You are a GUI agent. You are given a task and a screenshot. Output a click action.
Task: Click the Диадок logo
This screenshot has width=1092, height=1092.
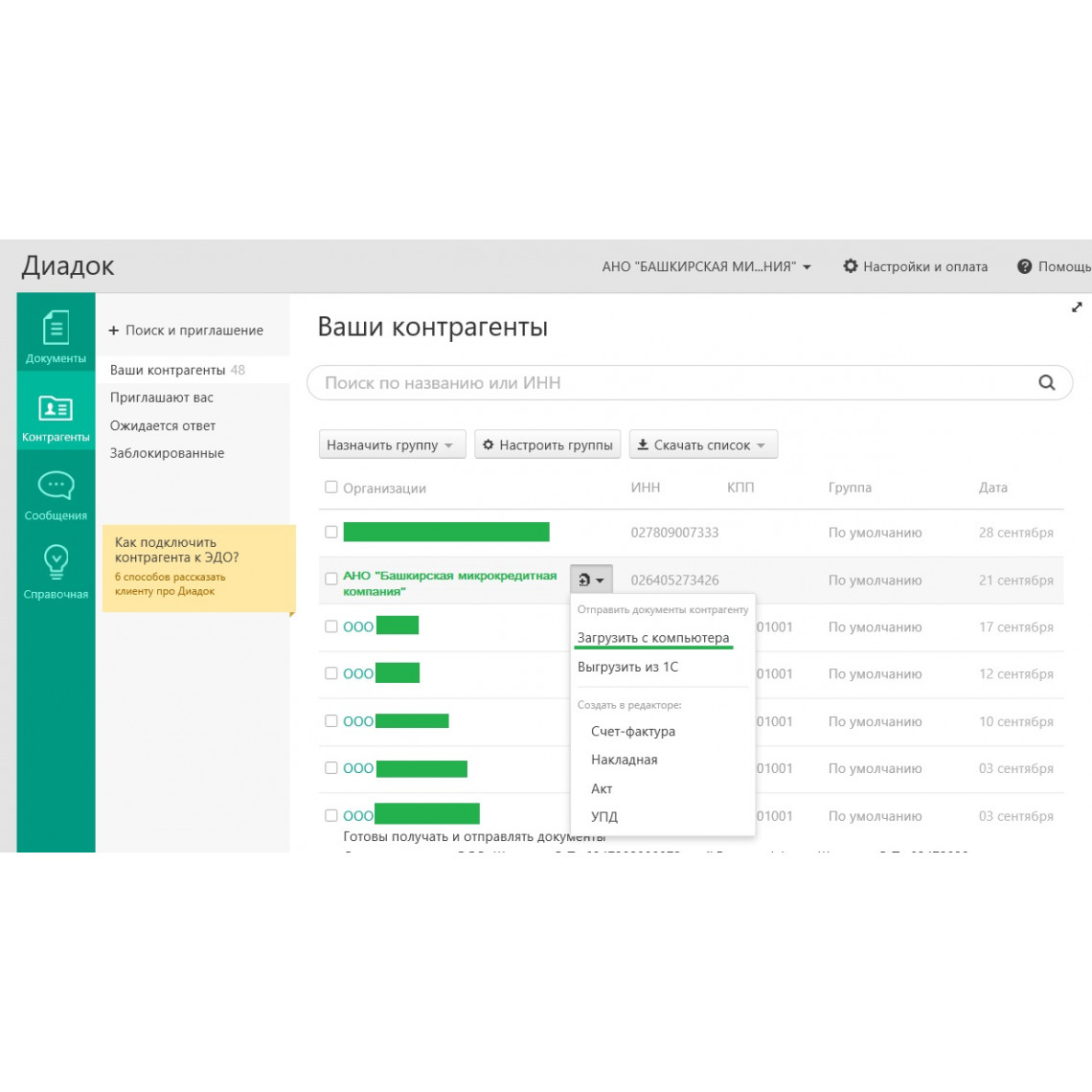pyautogui.click(x=68, y=266)
